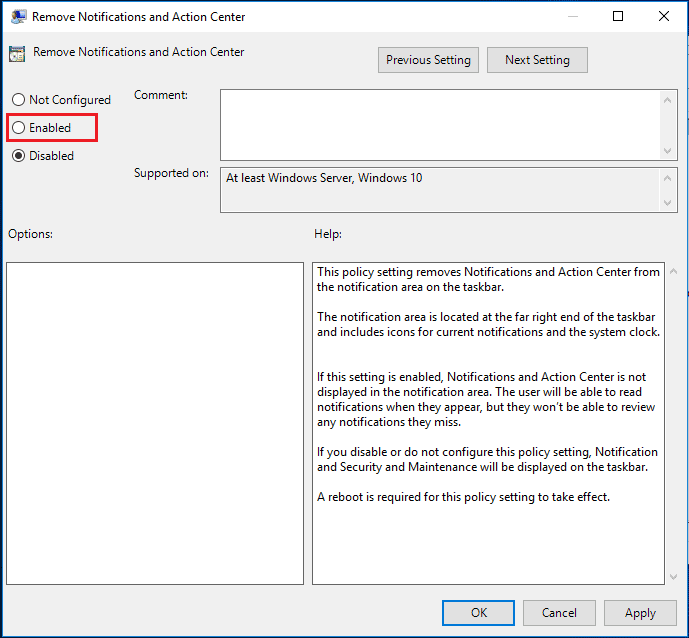Go to the Previous Setting
The height and width of the screenshot is (638, 689).
pyautogui.click(x=428, y=60)
